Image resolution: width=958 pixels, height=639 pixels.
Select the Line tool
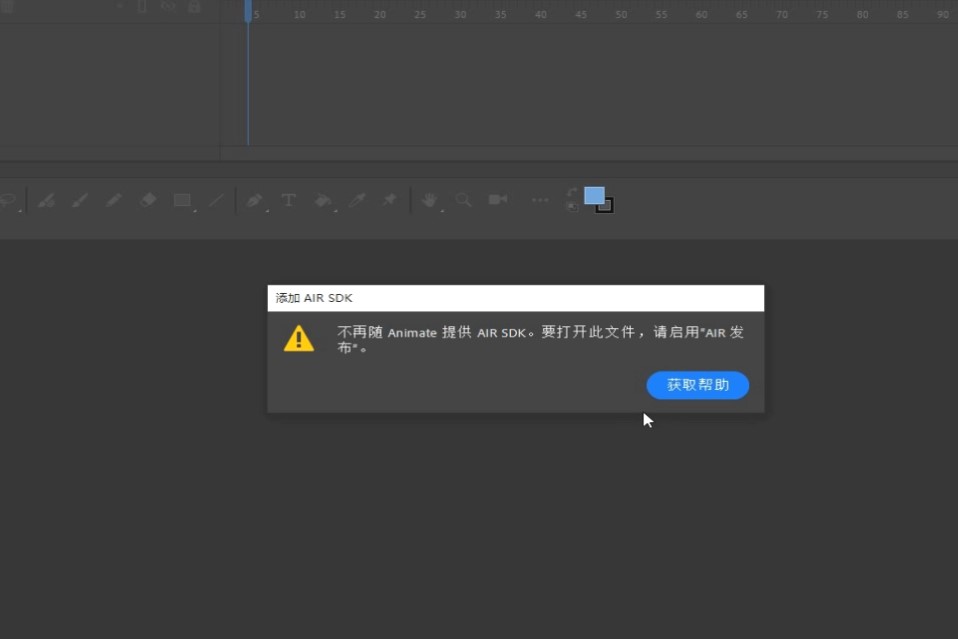pyautogui.click(x=215, y=200)
